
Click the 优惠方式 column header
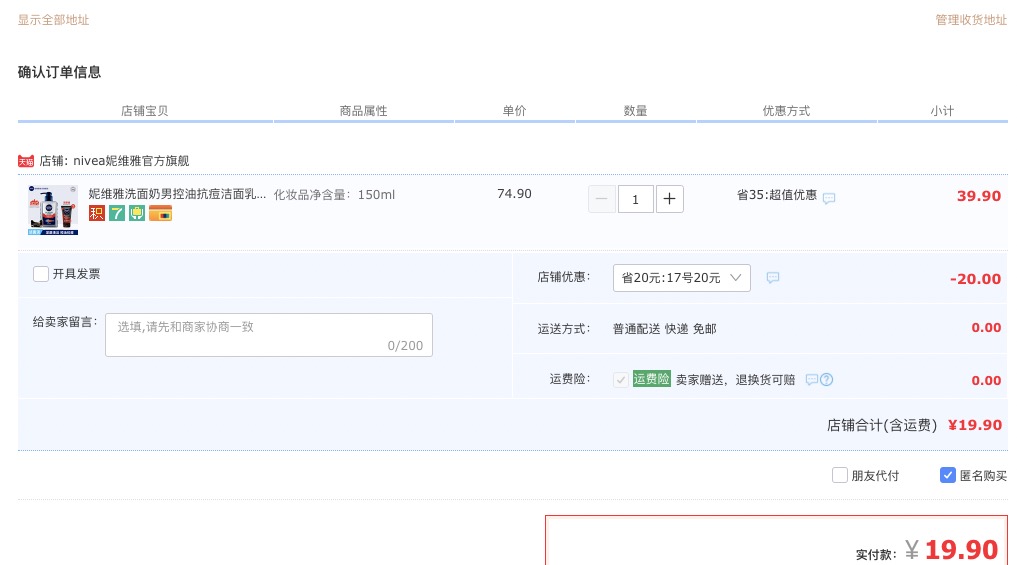786,111
